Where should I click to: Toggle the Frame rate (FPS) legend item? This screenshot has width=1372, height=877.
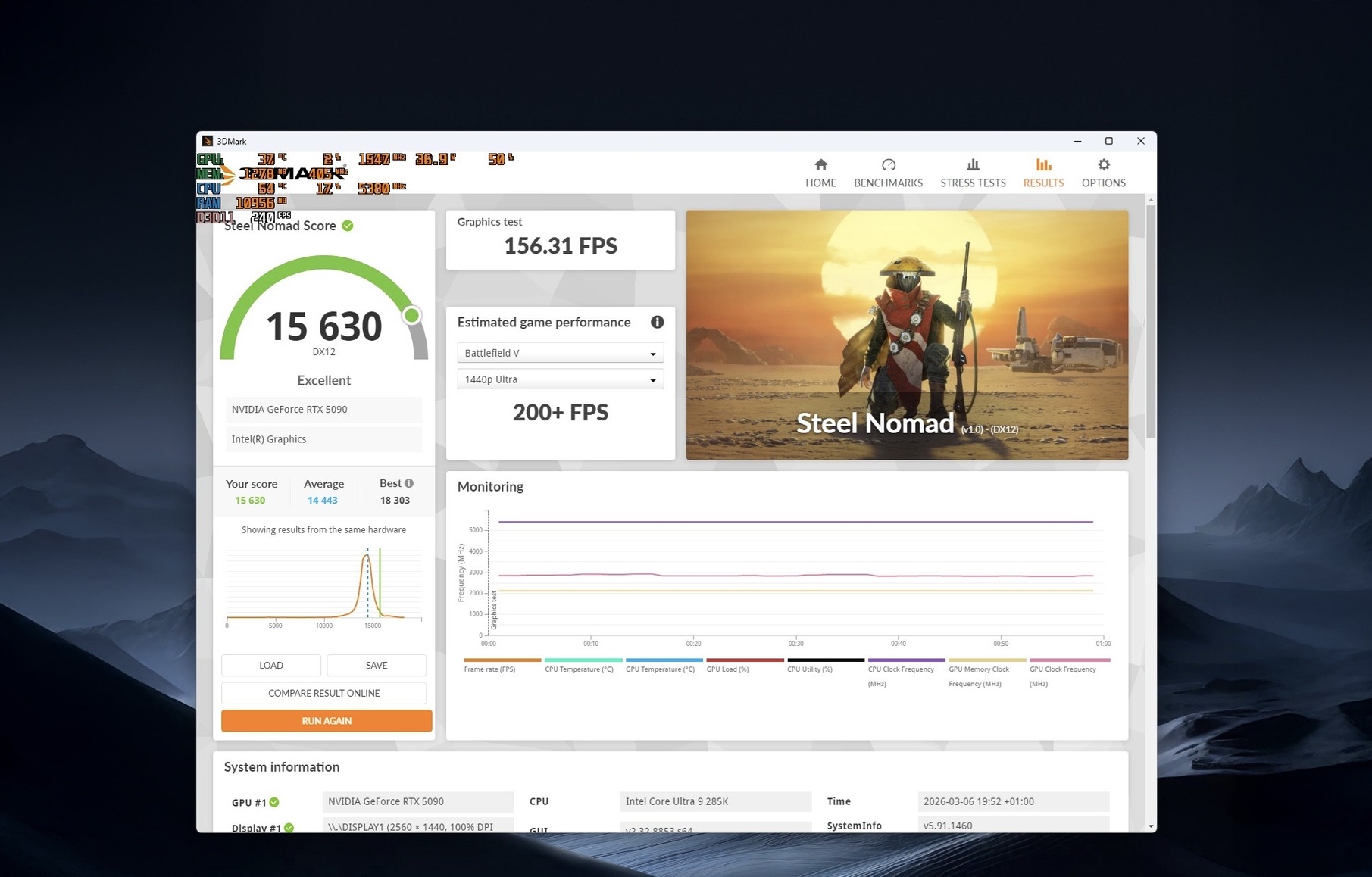[x=502, y=665]
